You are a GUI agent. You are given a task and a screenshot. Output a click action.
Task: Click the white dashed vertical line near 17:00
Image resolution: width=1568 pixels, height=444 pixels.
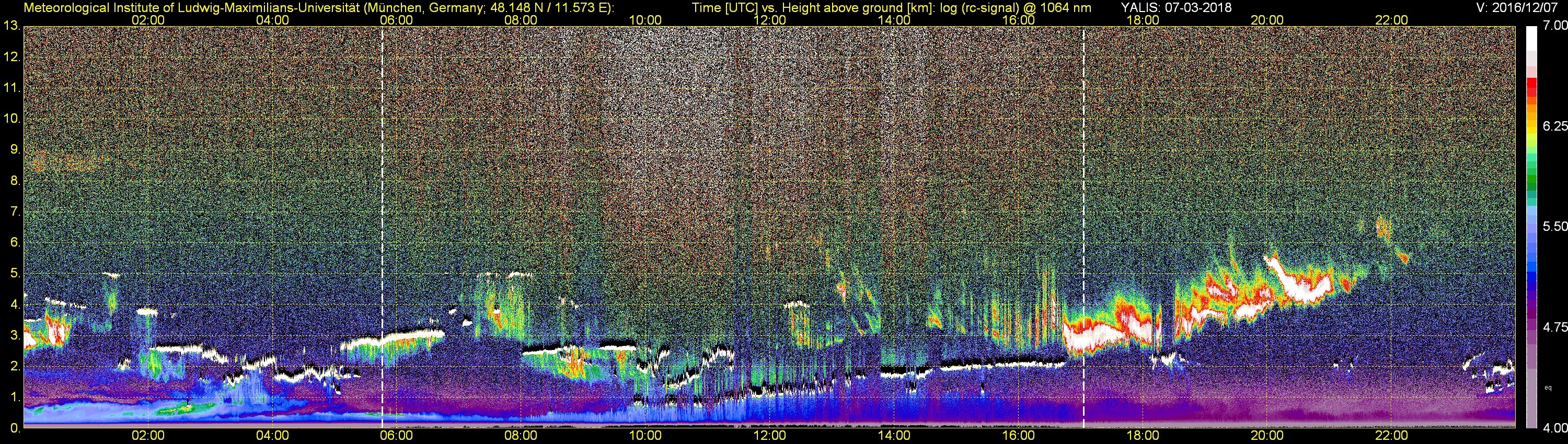(x=1083, y=227)
